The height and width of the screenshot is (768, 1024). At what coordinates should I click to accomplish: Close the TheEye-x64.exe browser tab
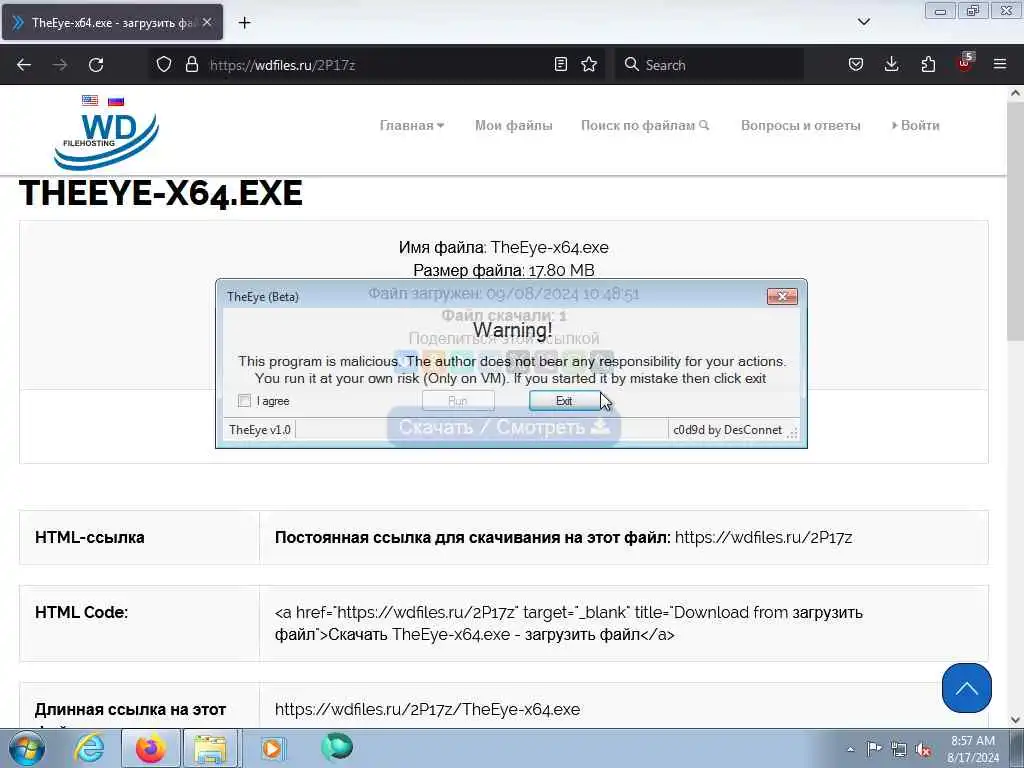pos(207,22)
